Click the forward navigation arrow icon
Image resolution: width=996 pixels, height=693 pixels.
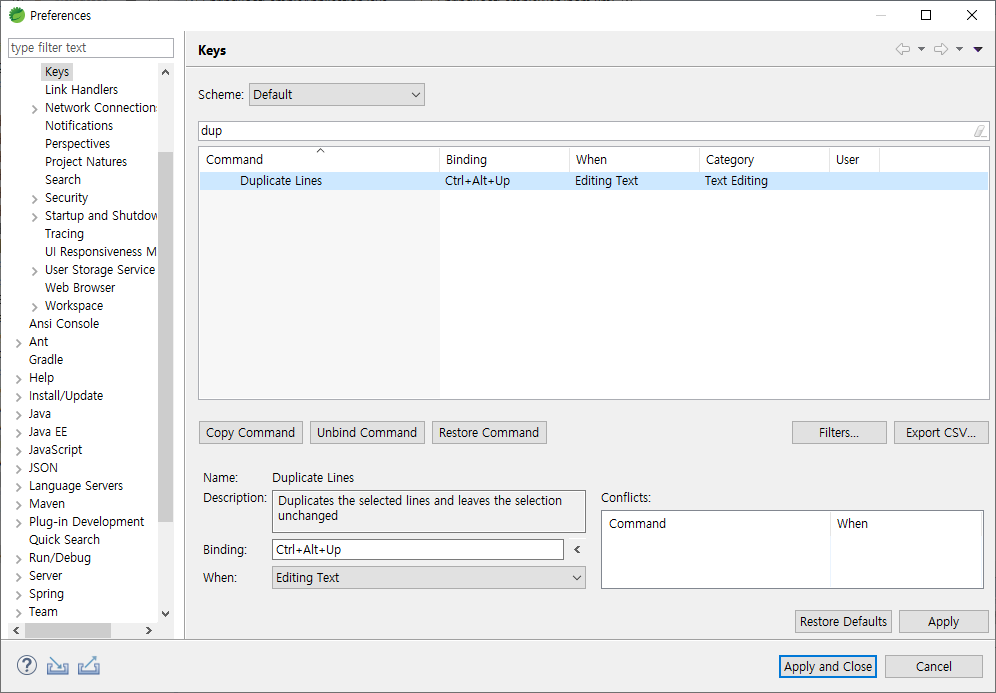click(x=941, y=49)
